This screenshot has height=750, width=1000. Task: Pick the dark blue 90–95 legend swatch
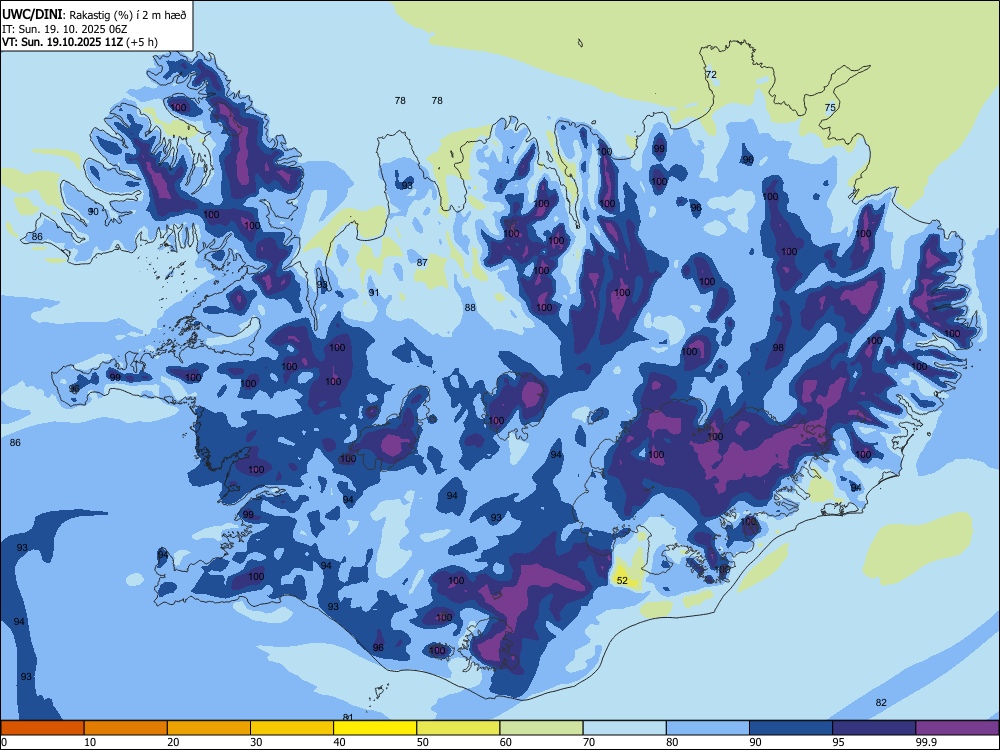[791, 728]
